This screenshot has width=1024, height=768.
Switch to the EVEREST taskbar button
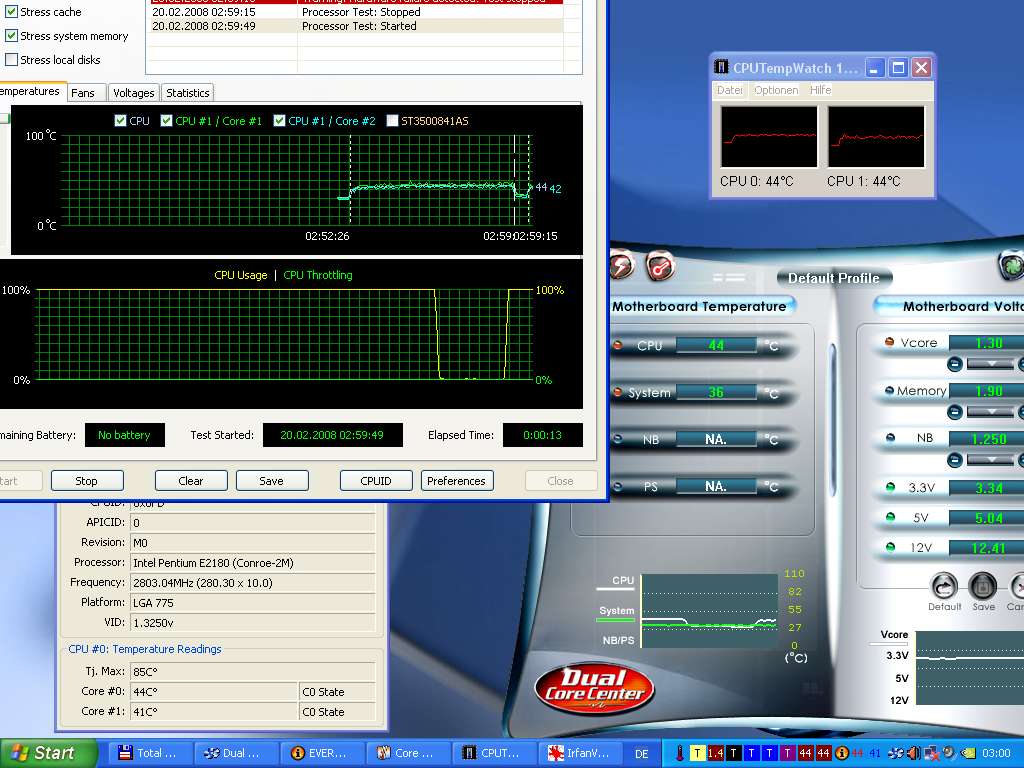click(x=322, y=753)
